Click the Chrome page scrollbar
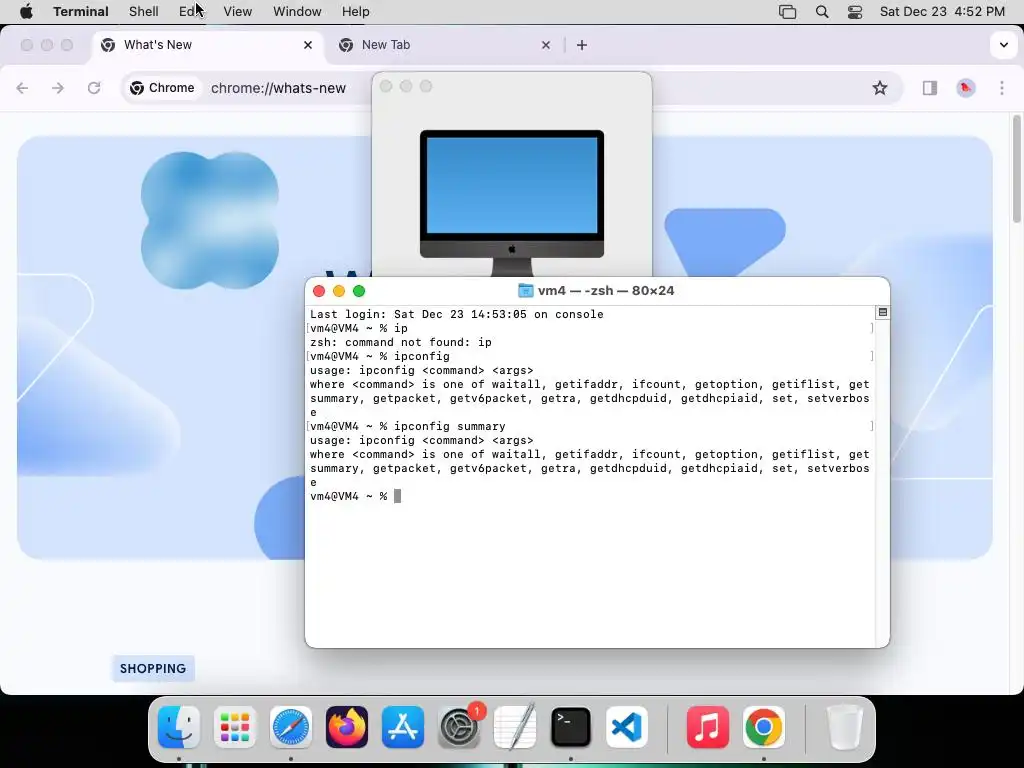The image size is (1024, 768). (1016, 168)
